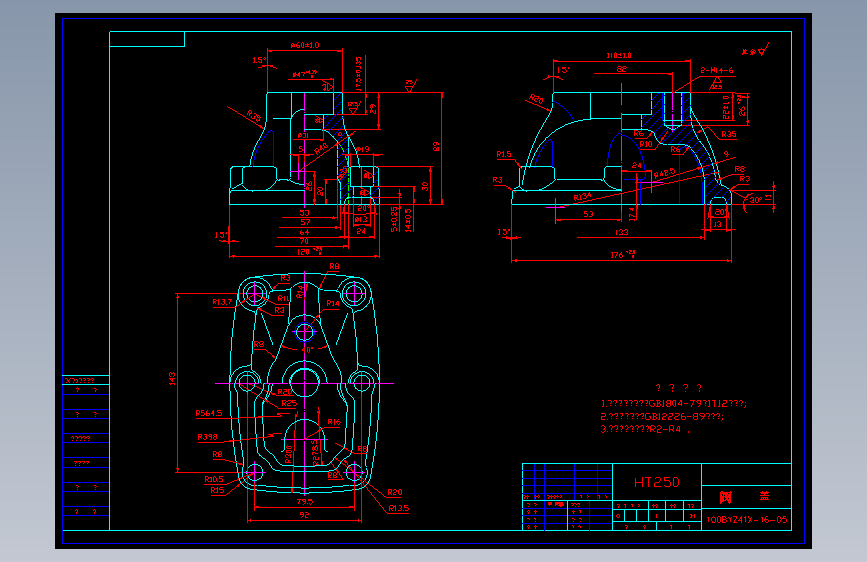Viewport: 867px width, 562px height.
Task: Click the R13.7 radius label
Action: pos(222,302)
